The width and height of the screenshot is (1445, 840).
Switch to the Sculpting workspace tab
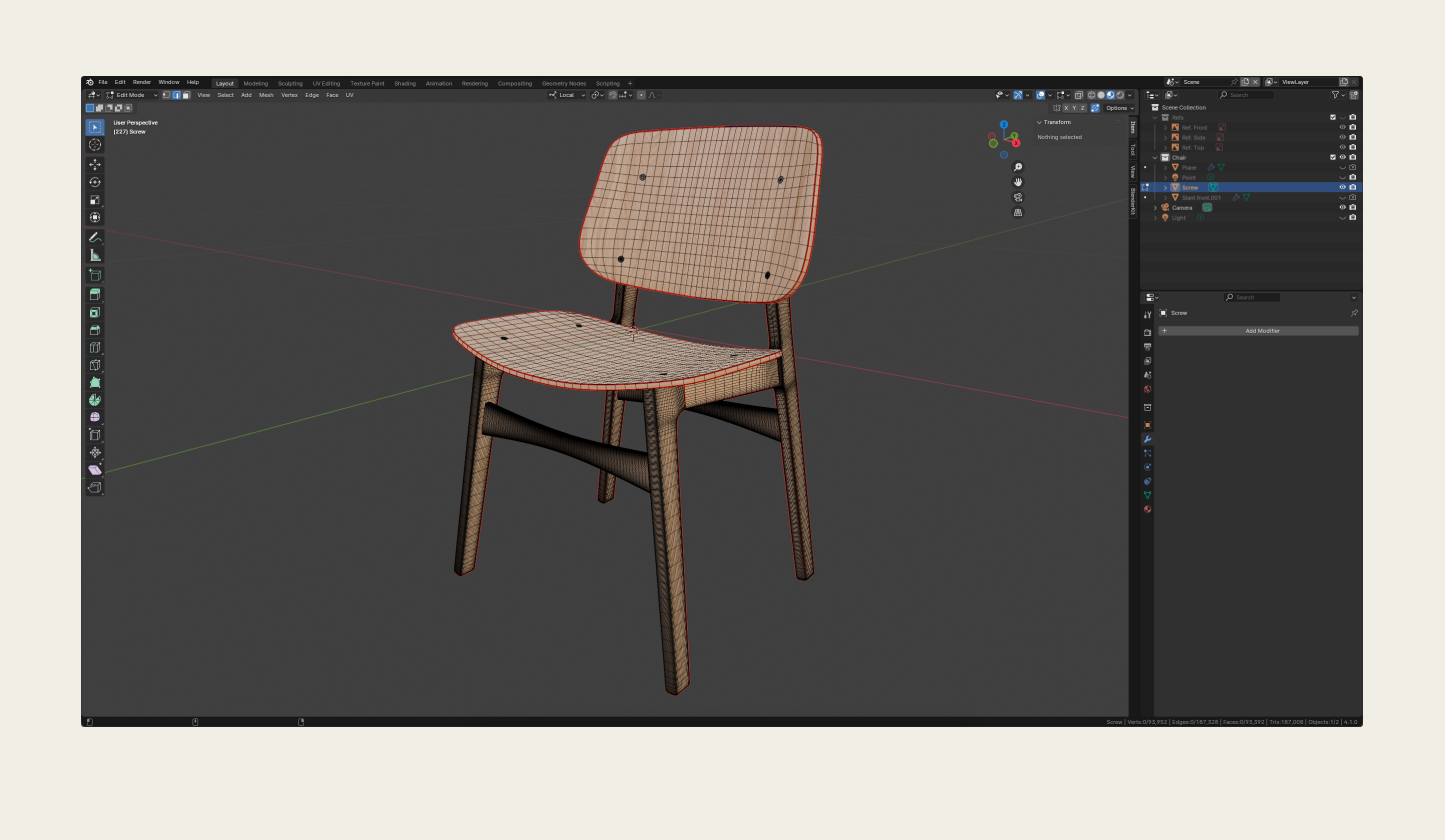coord(290,83)
